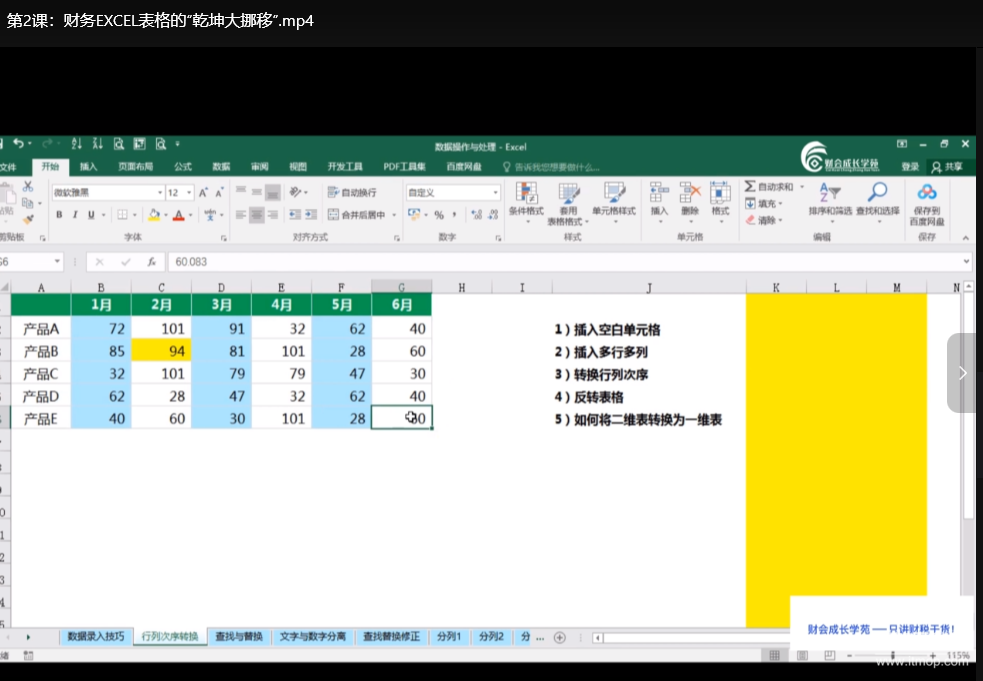The width and height of the screenshot is (983, 681).
Task: Click the comma style icon
Action: 455,214
